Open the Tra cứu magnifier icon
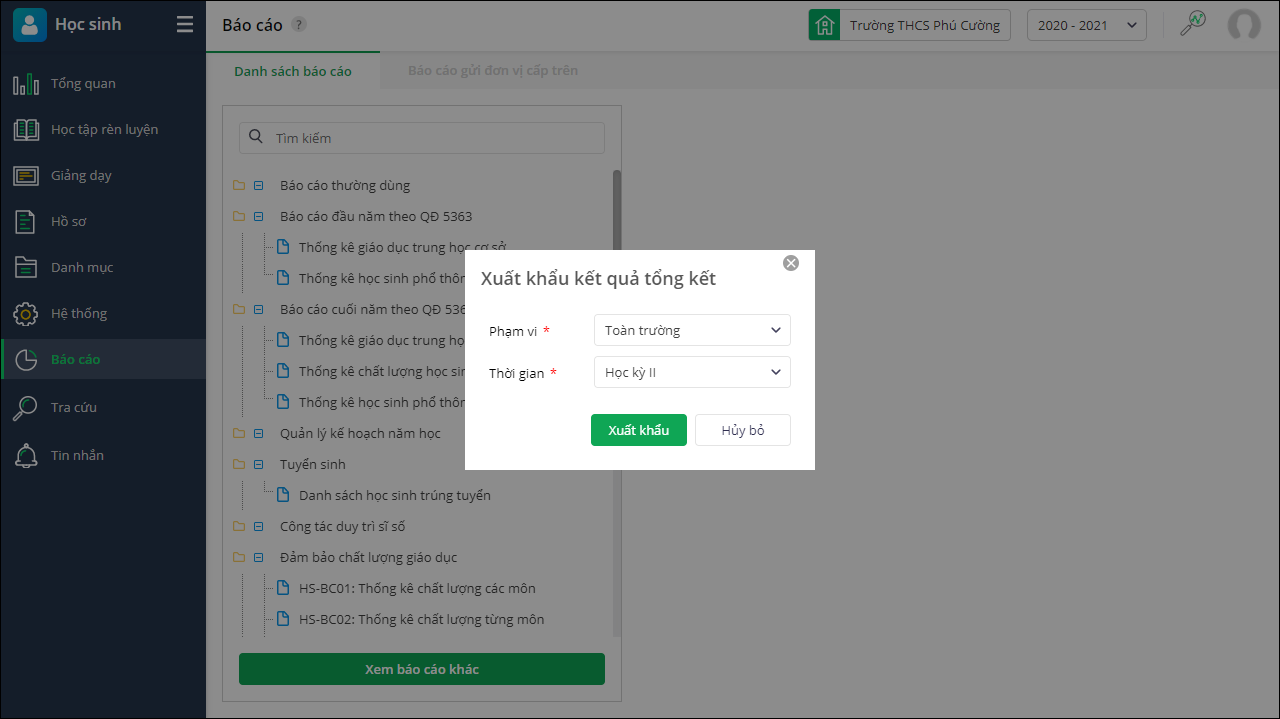The width and height of the screenshot is (1280, 719). 26,408
